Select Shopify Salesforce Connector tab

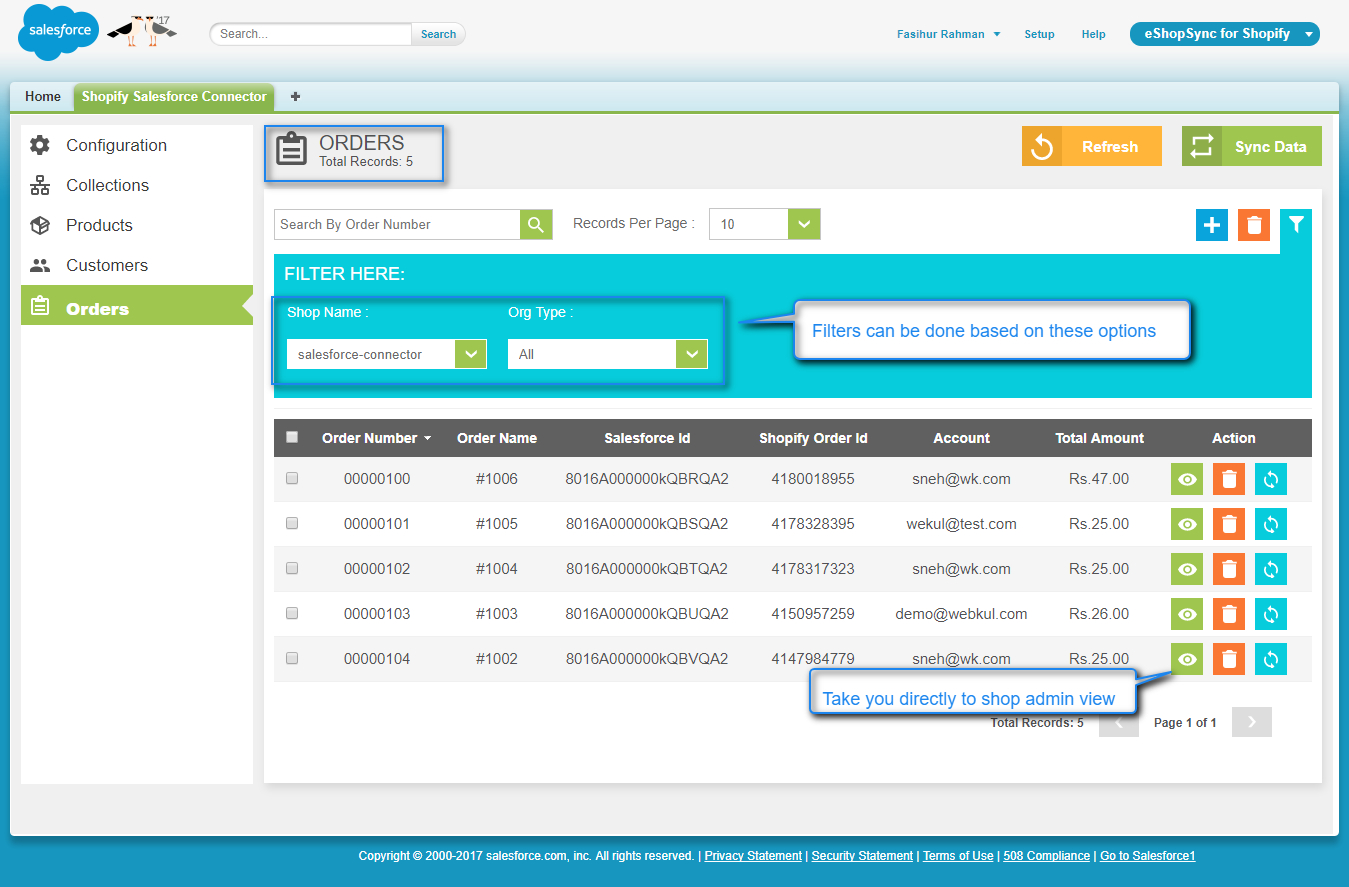174,97
